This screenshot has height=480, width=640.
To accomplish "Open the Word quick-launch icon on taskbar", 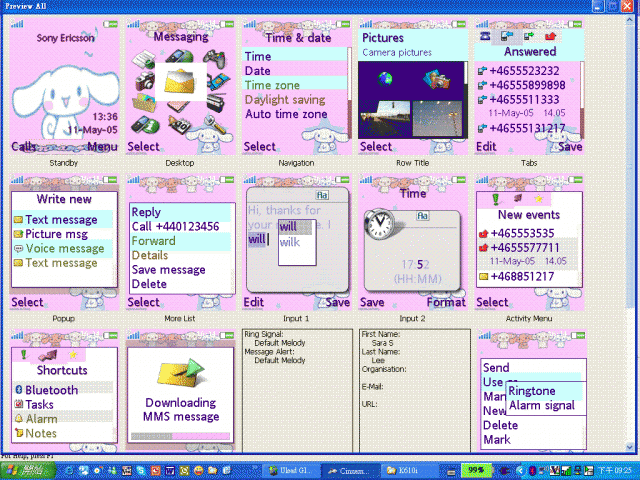I will [x=170, y=471].
